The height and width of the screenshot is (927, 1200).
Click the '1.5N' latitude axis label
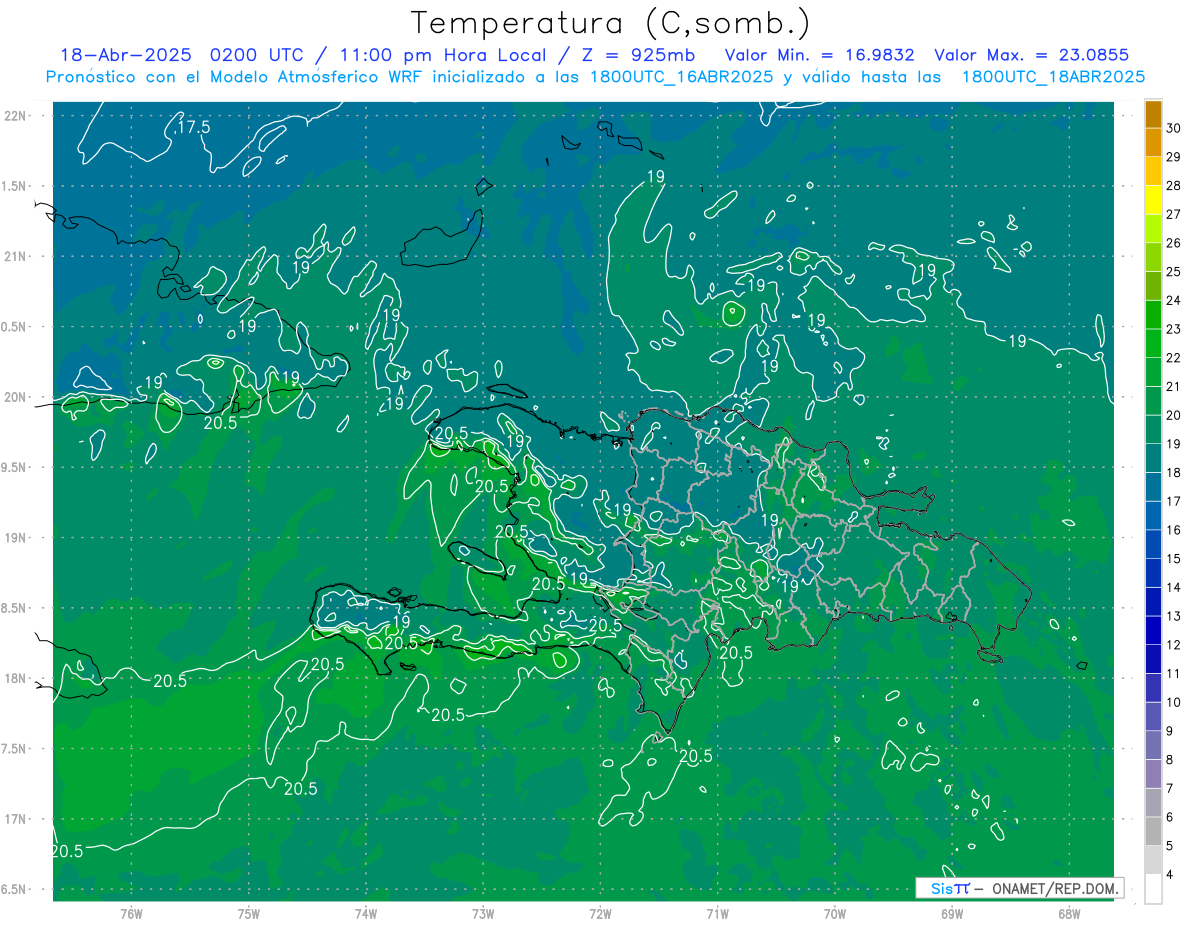pos(16,186)
